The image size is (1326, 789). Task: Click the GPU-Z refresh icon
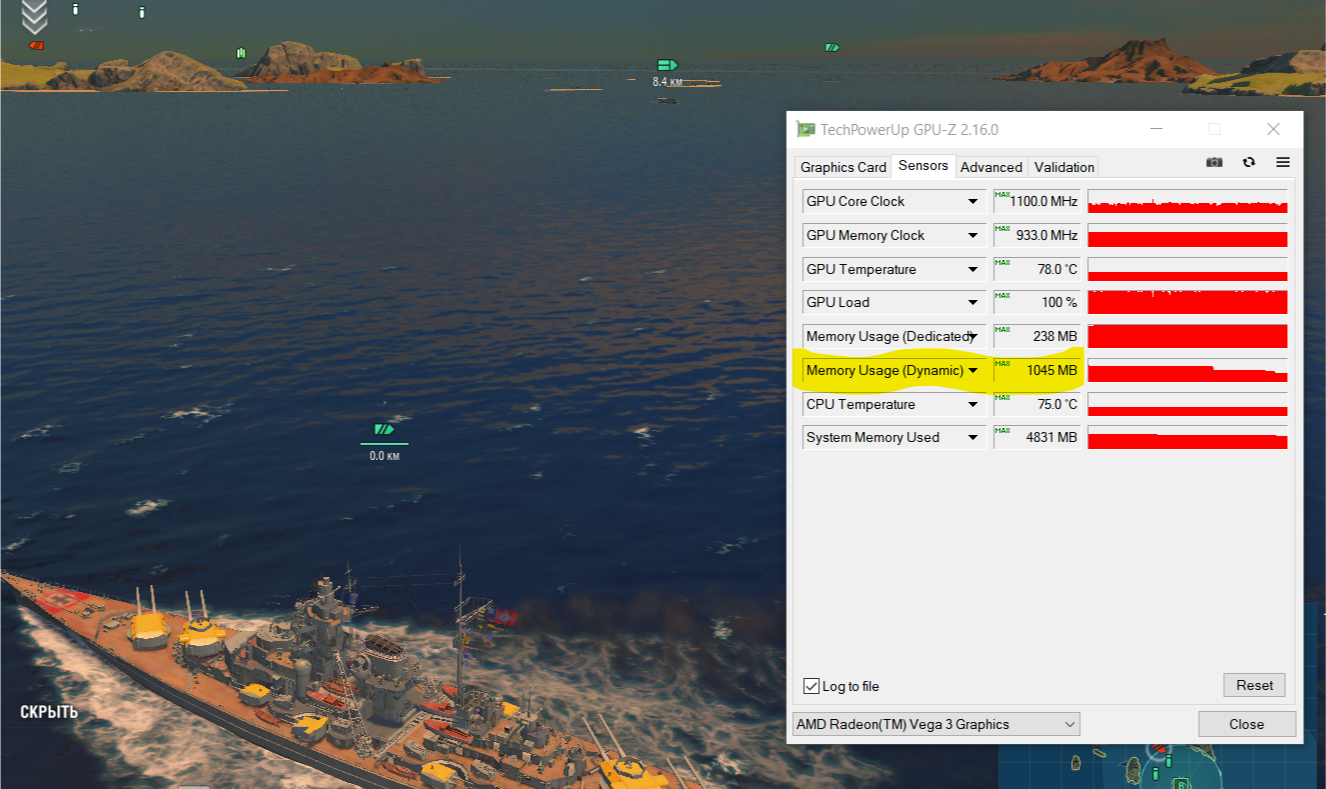[1248, 162]
